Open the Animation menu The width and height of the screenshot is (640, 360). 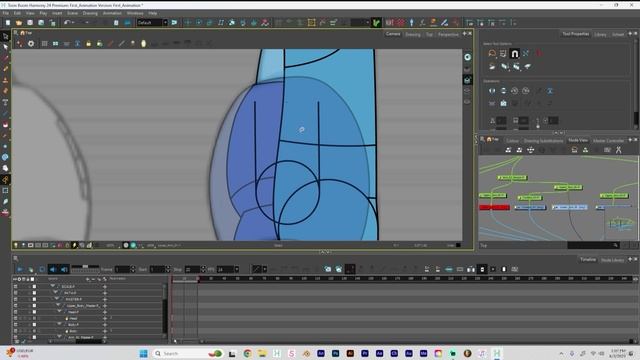click(112, 13)
